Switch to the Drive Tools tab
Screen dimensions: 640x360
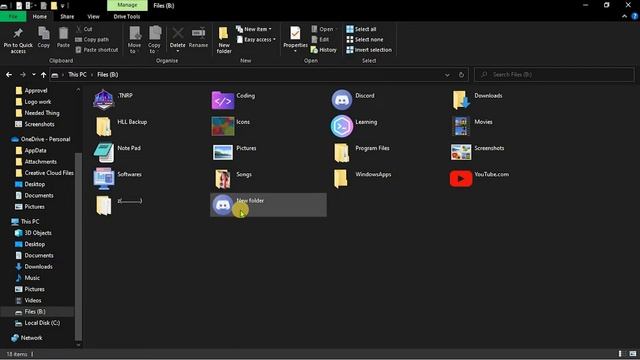point(127,17)
